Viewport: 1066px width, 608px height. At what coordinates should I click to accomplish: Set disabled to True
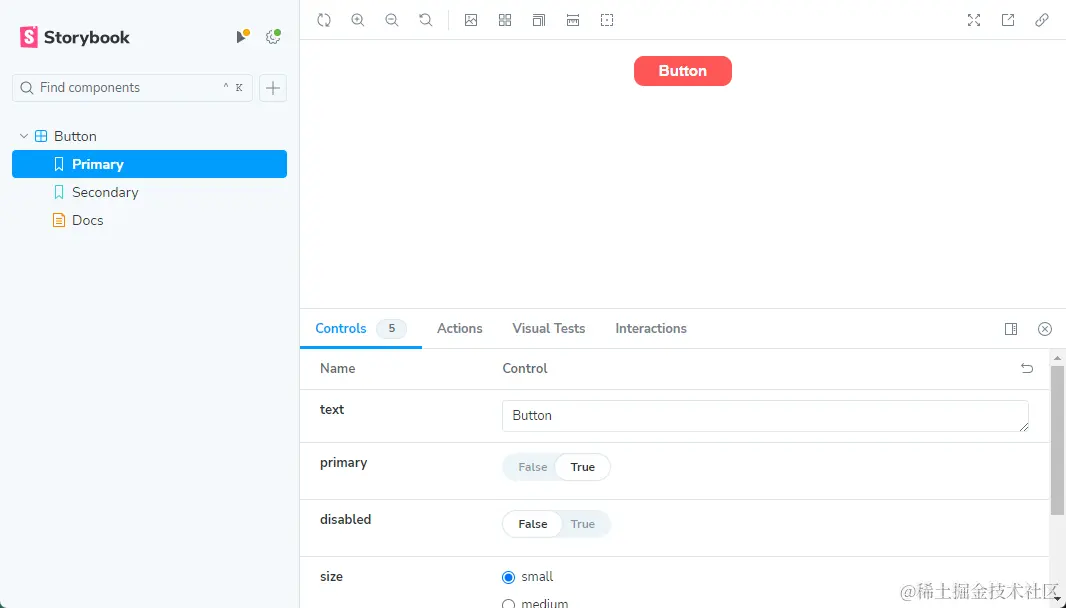coord(583,524)
